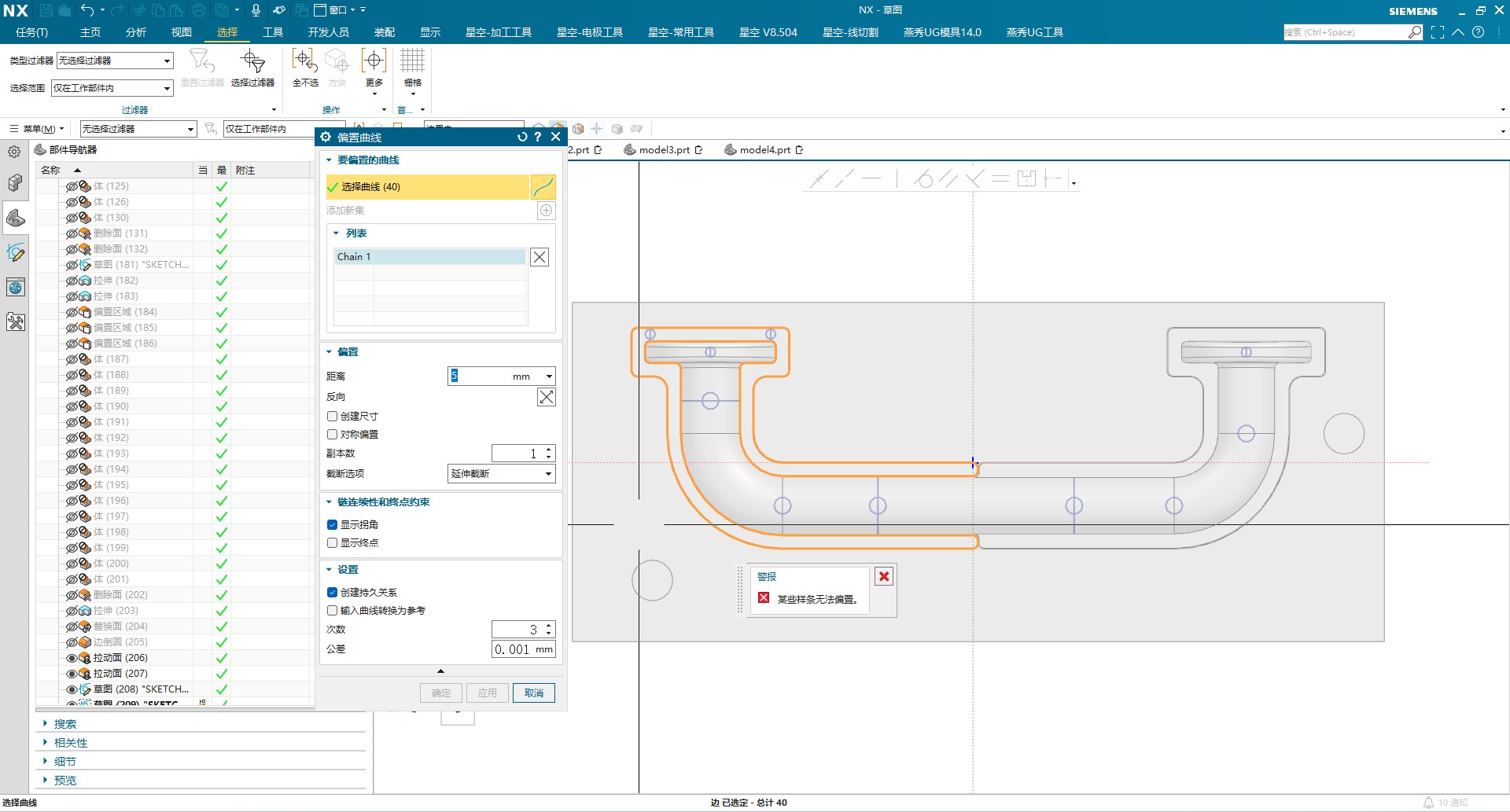Image resolution: width=1510 pixels, height=812 pixels.
Task: Click the Undo arrow in title bar
Action: click(x=87, y=10)
